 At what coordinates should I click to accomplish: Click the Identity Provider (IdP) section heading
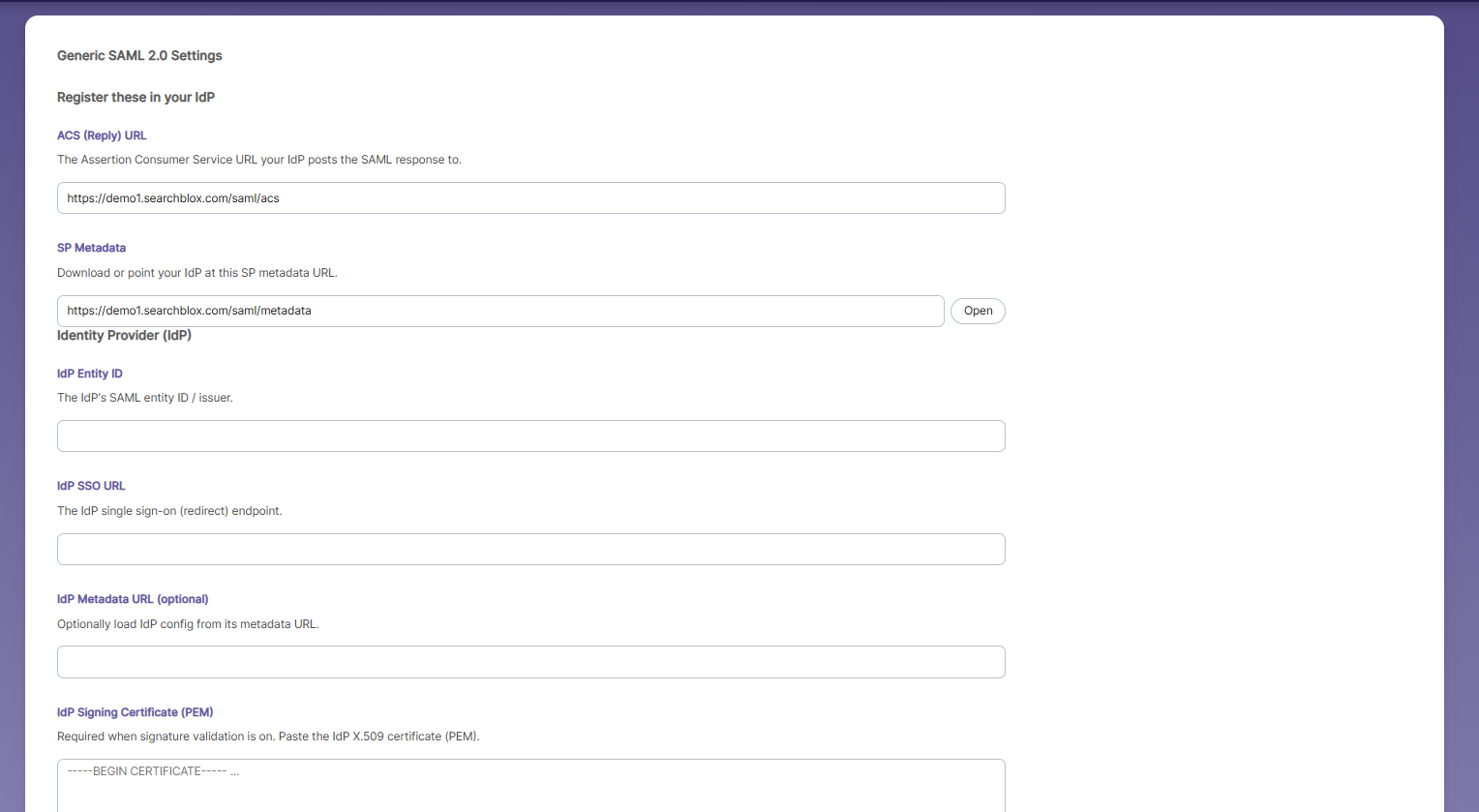pos(124,336)
